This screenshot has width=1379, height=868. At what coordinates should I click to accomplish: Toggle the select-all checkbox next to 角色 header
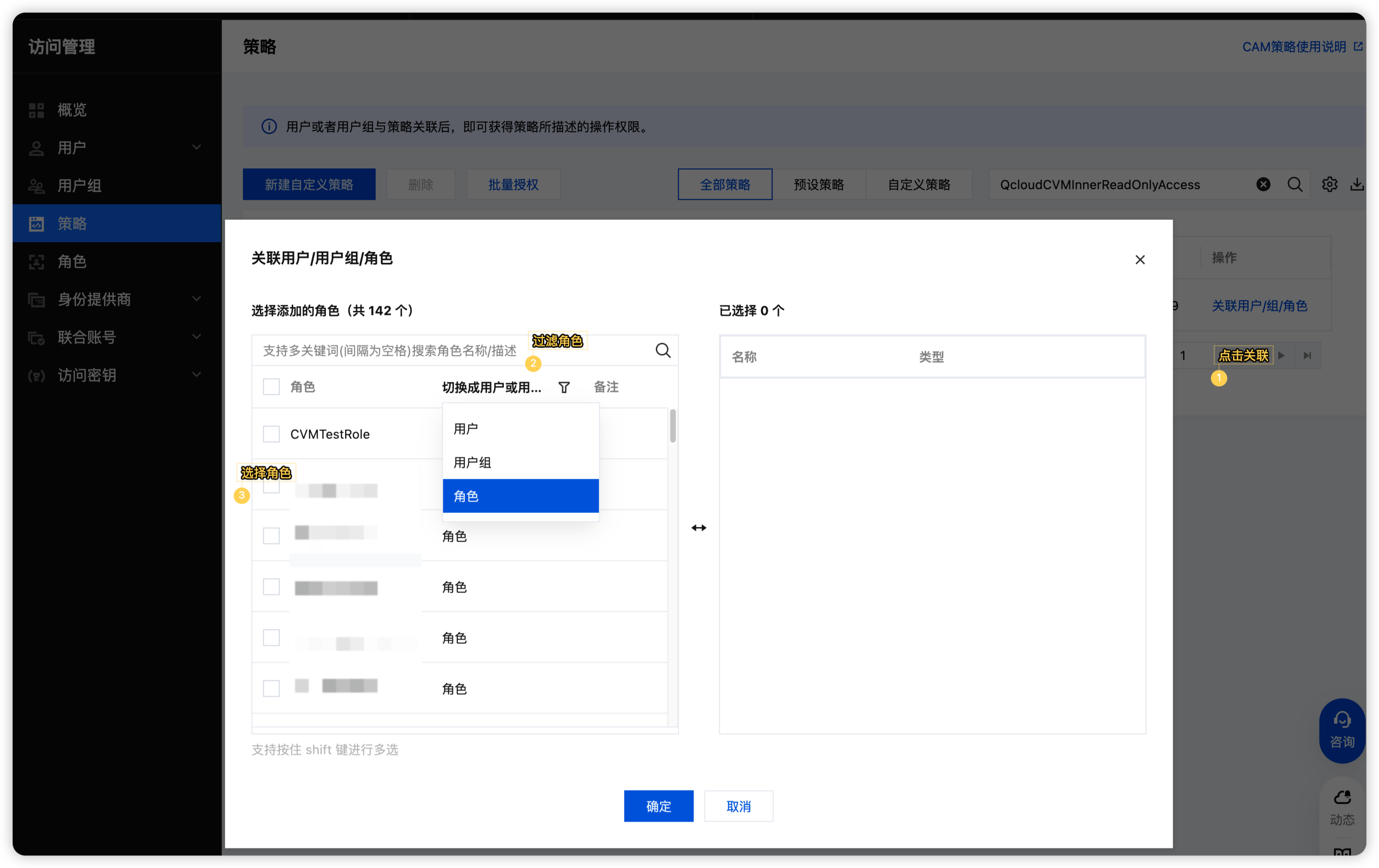pyautogui.click(x=271, y=387)
